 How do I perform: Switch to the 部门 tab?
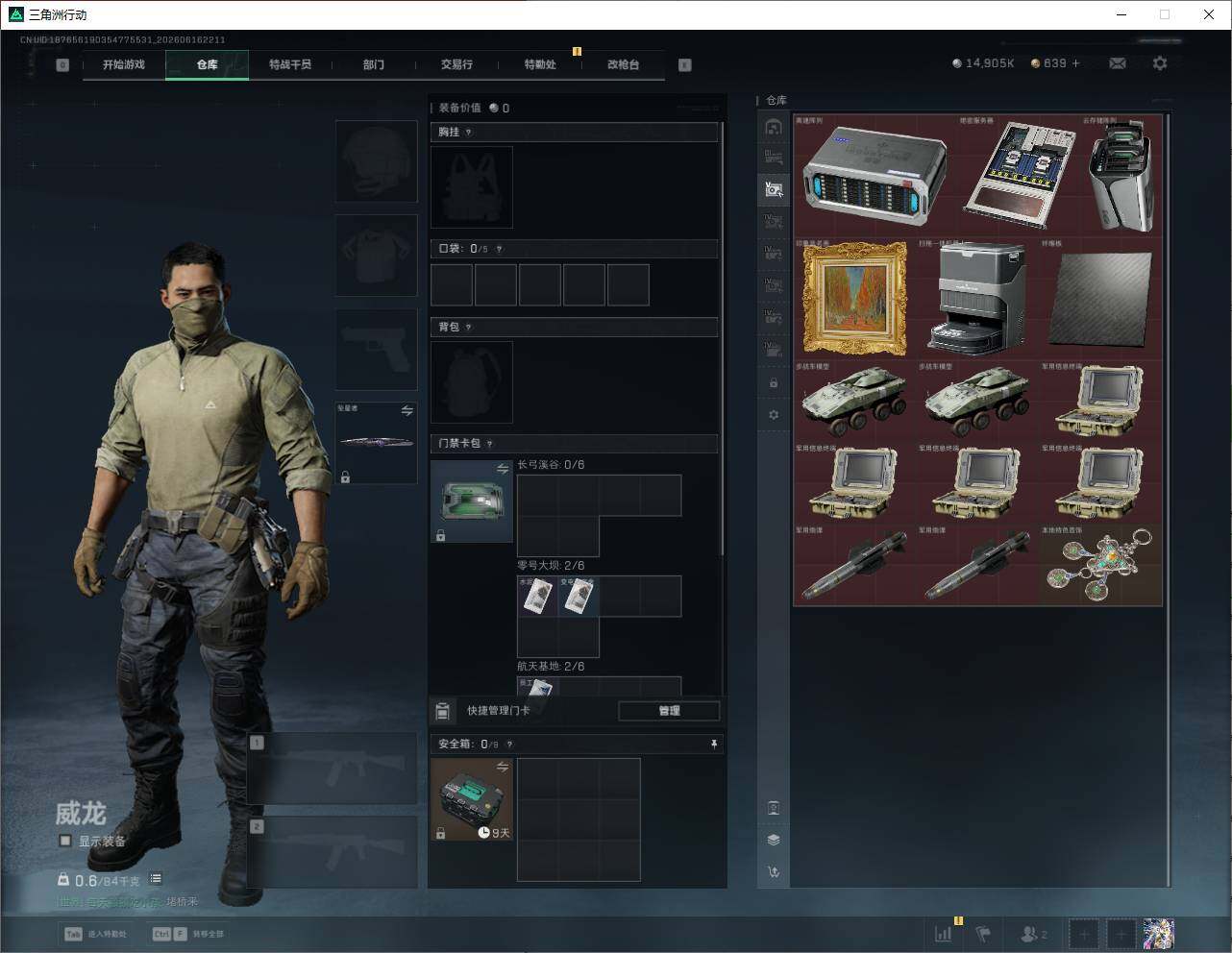click(x=374, y=64)
